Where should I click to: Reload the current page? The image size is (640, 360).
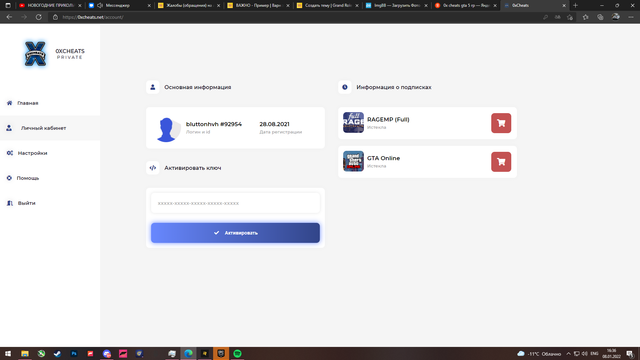[39, 17]
